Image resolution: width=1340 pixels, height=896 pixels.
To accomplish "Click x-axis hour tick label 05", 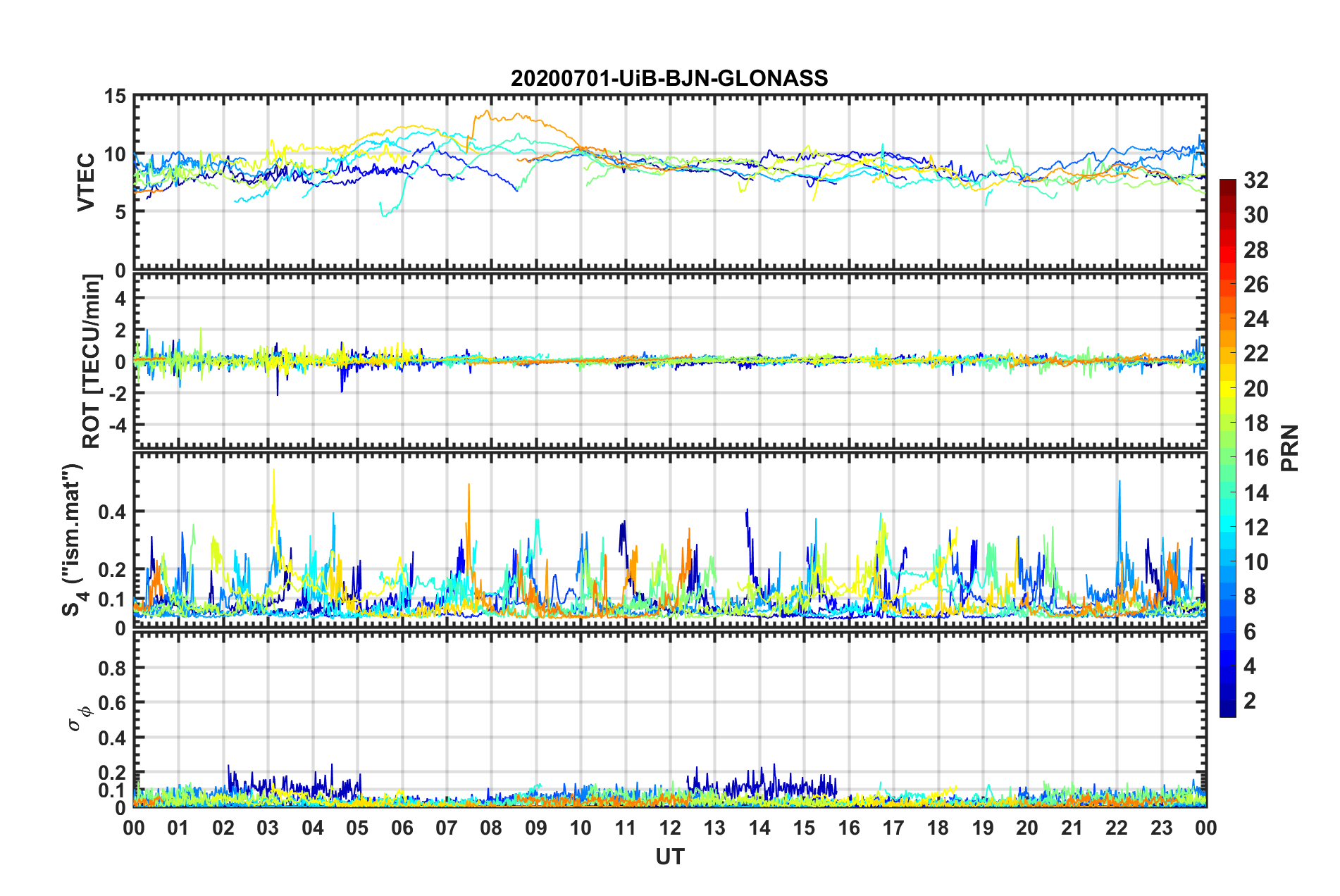I will (x=357, y=828).
